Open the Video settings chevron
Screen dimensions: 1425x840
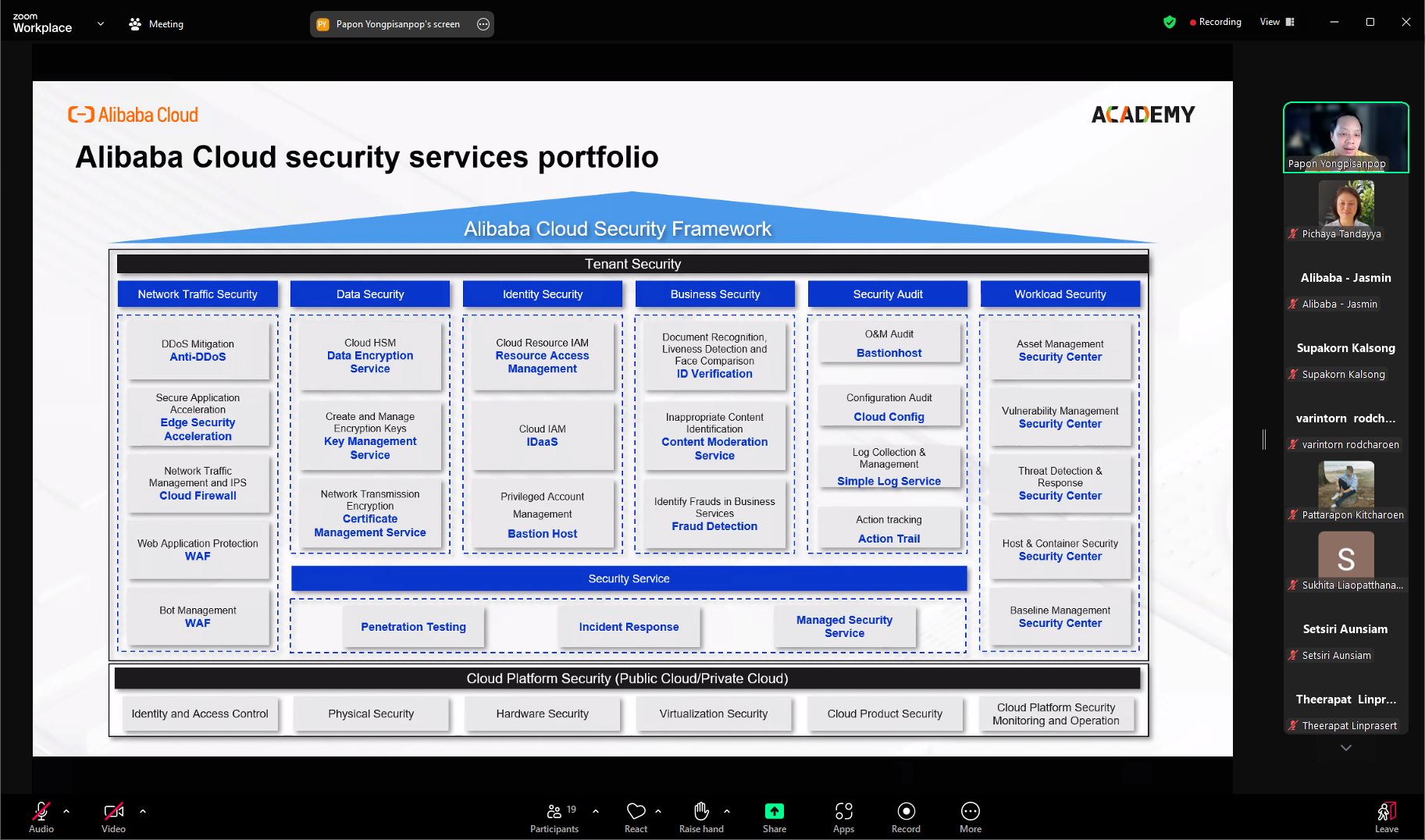(142, 810)
